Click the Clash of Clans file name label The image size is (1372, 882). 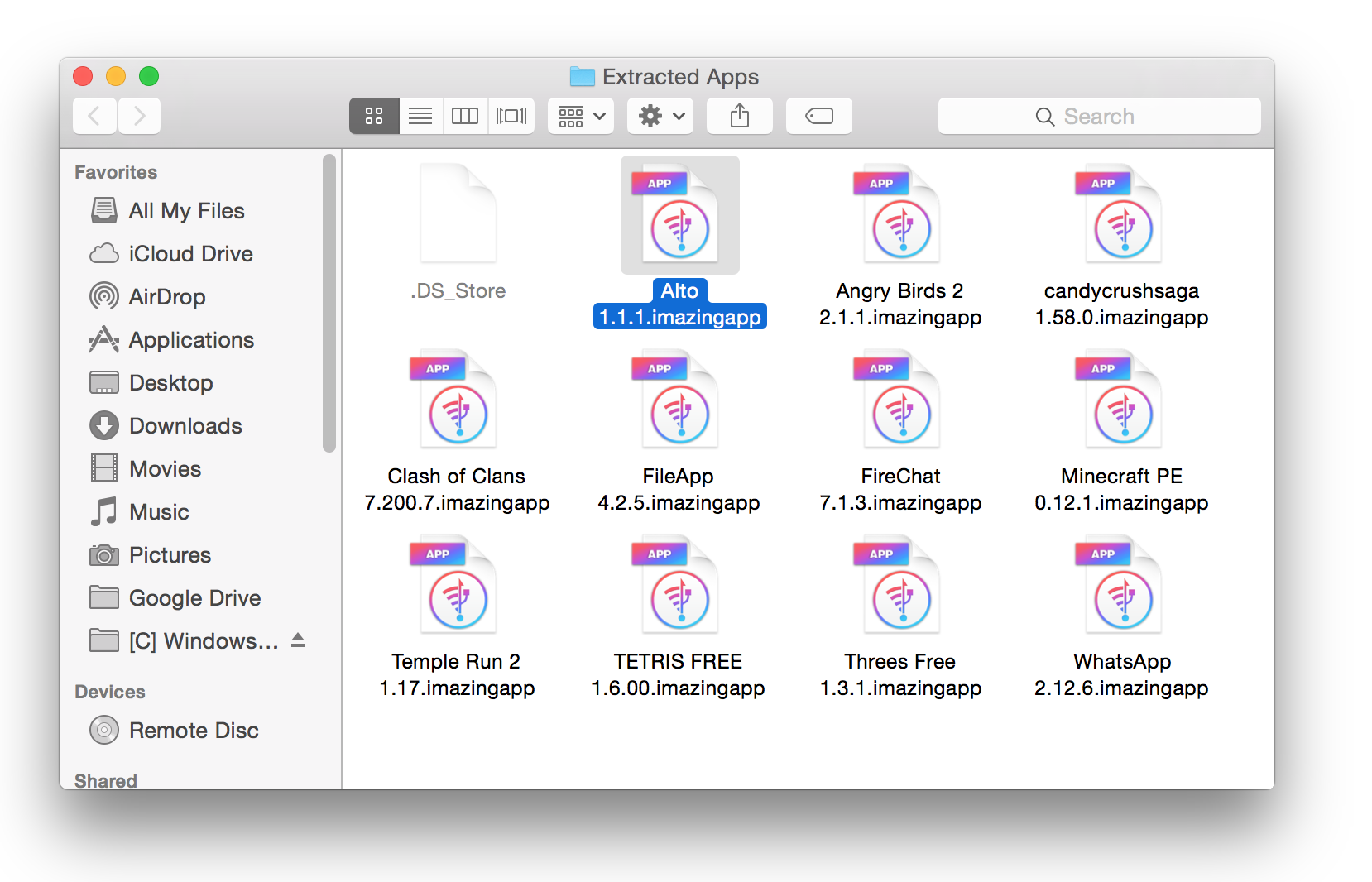[457, 489]
